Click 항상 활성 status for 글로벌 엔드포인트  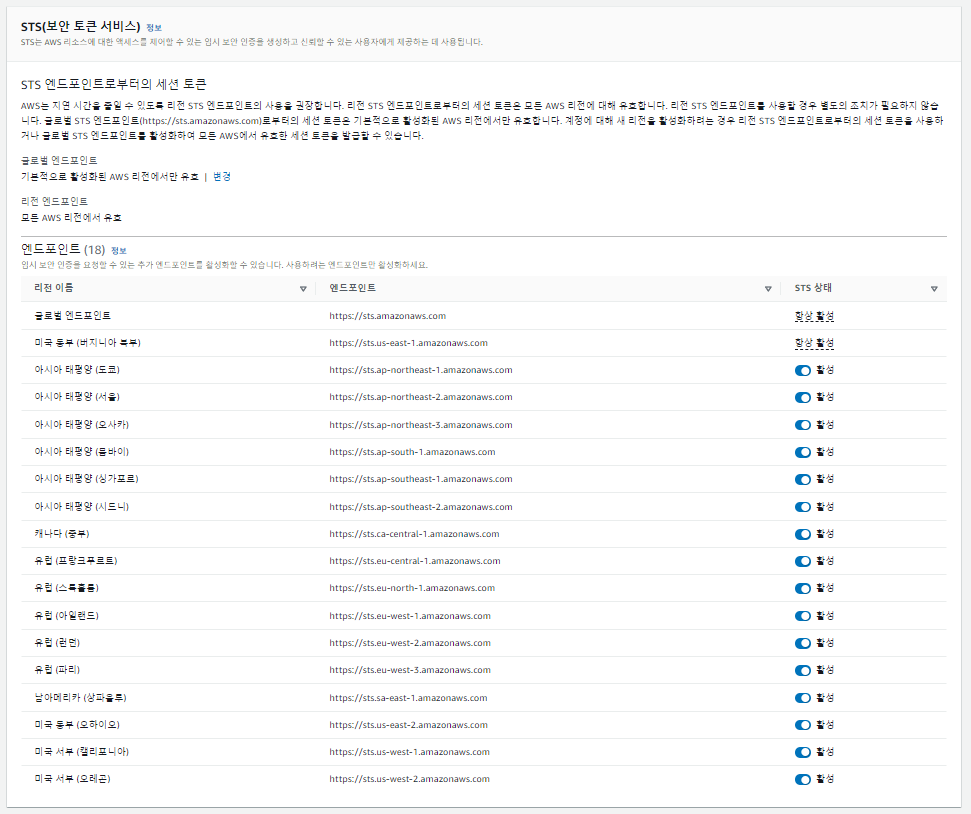pos(814,316)
